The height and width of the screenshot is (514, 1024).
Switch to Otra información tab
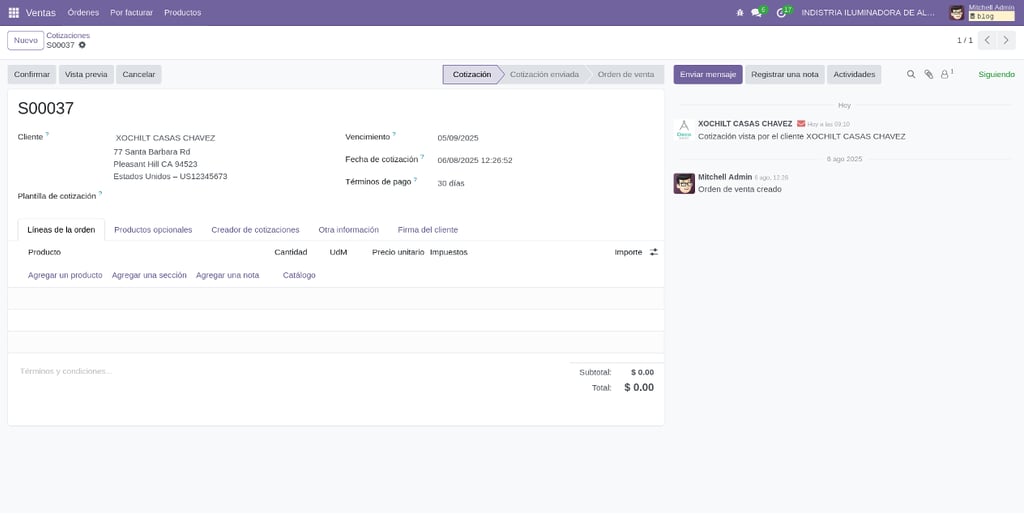349,230
